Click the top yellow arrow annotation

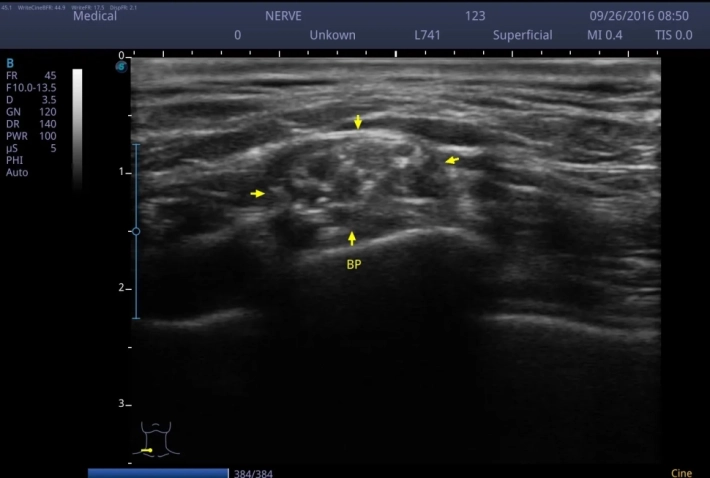coord(358,122)
